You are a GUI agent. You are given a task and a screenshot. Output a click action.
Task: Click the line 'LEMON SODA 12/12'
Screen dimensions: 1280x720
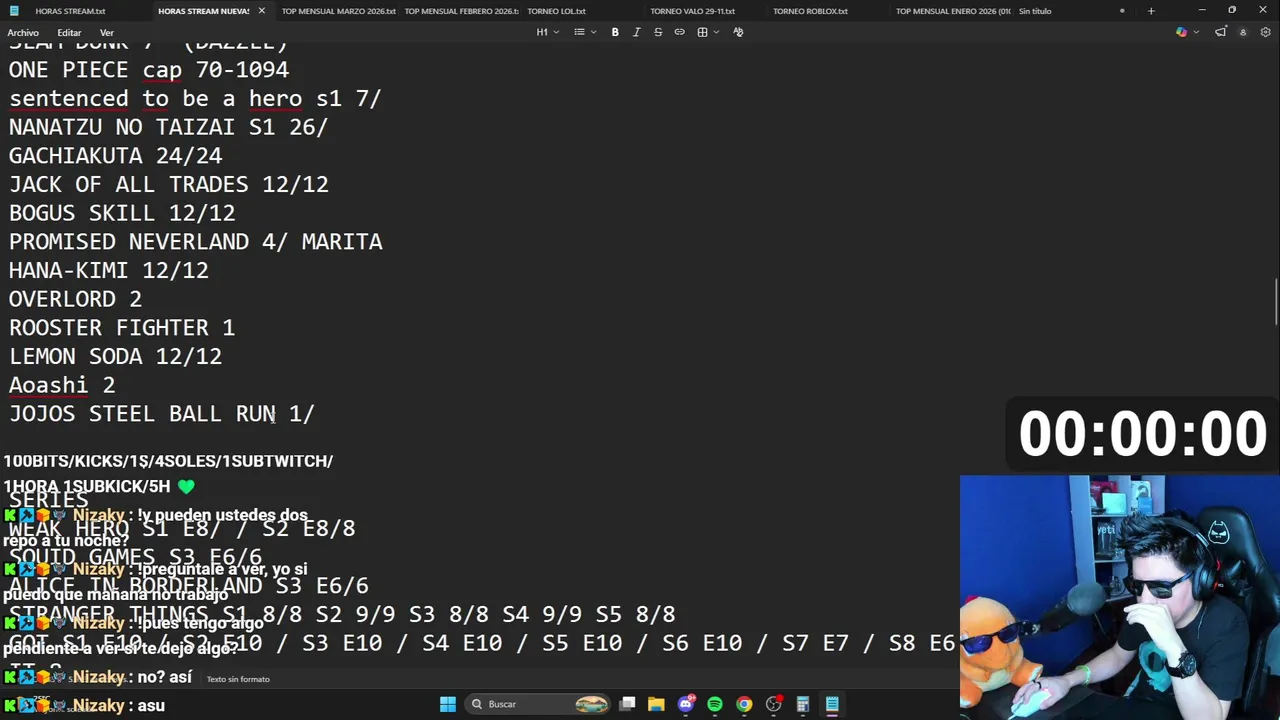(x=116, y=357)
